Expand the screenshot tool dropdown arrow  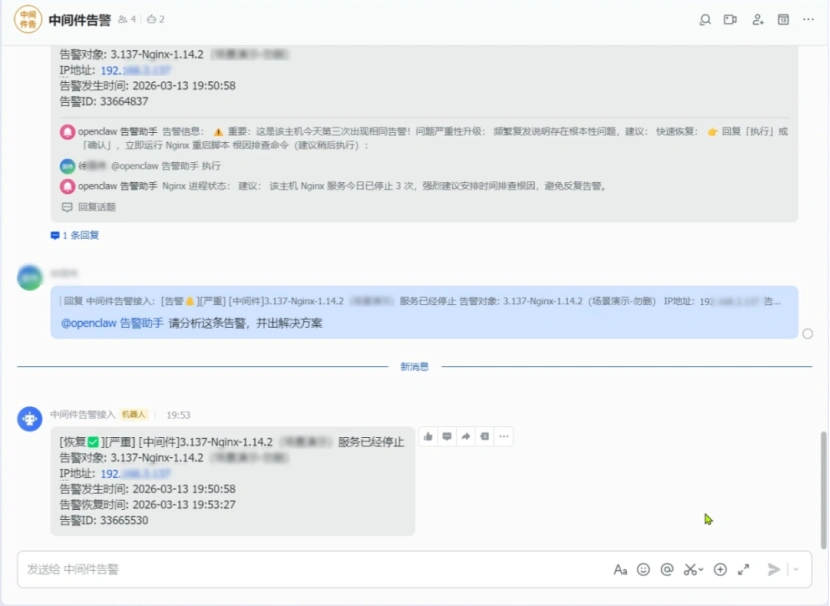[701, 570]
